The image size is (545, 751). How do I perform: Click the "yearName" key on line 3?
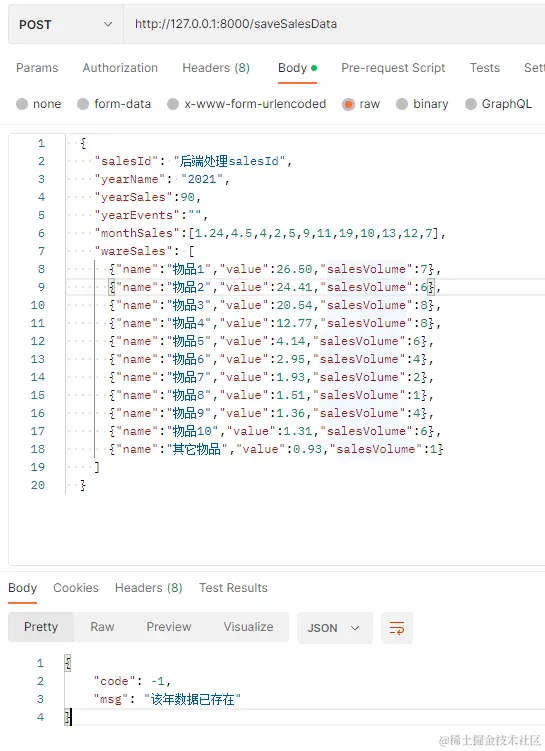pyautogui.click(x=130, y=179)
